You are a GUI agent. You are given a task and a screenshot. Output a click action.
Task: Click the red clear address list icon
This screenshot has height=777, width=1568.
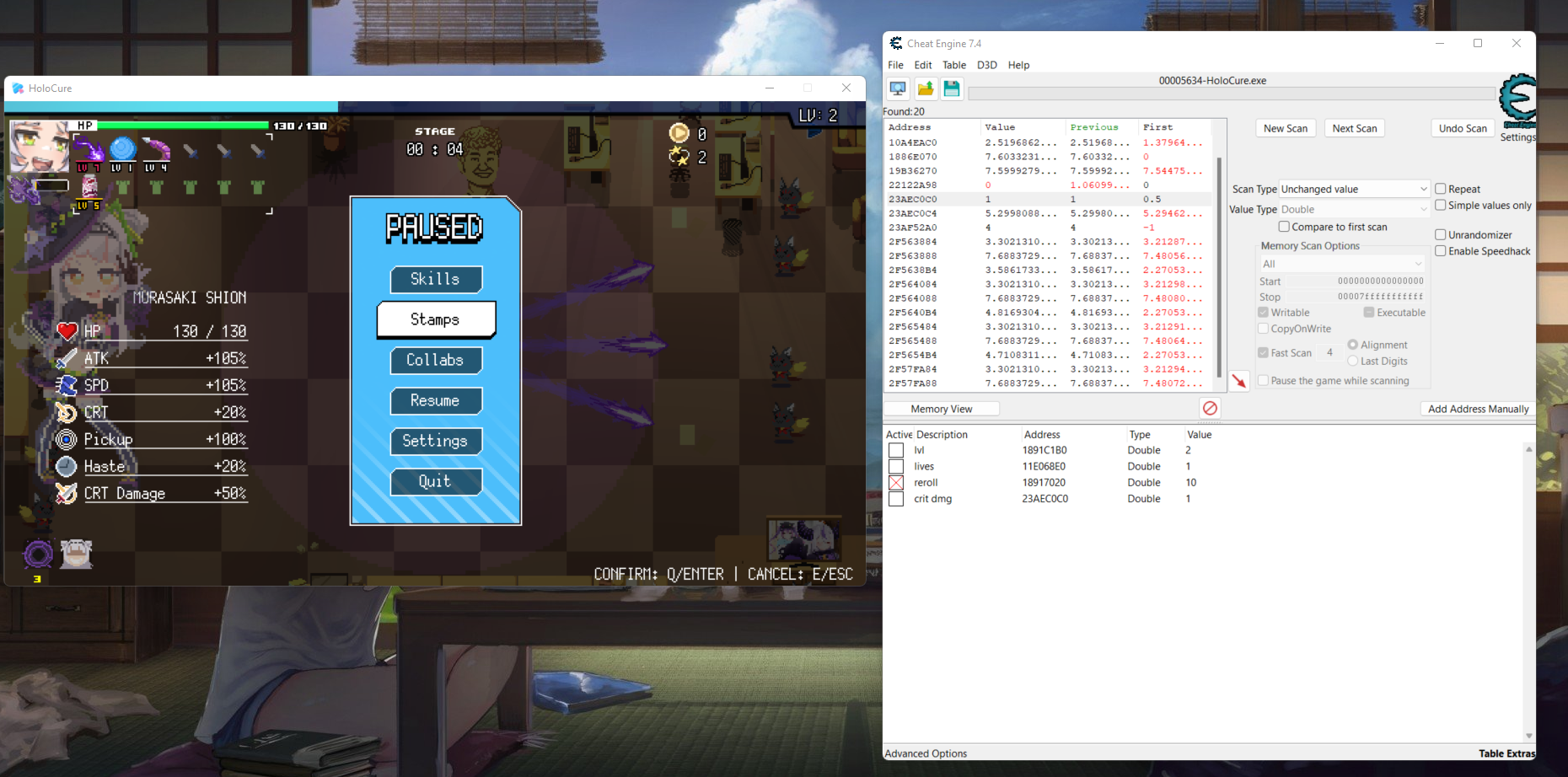pos(1210,408)
